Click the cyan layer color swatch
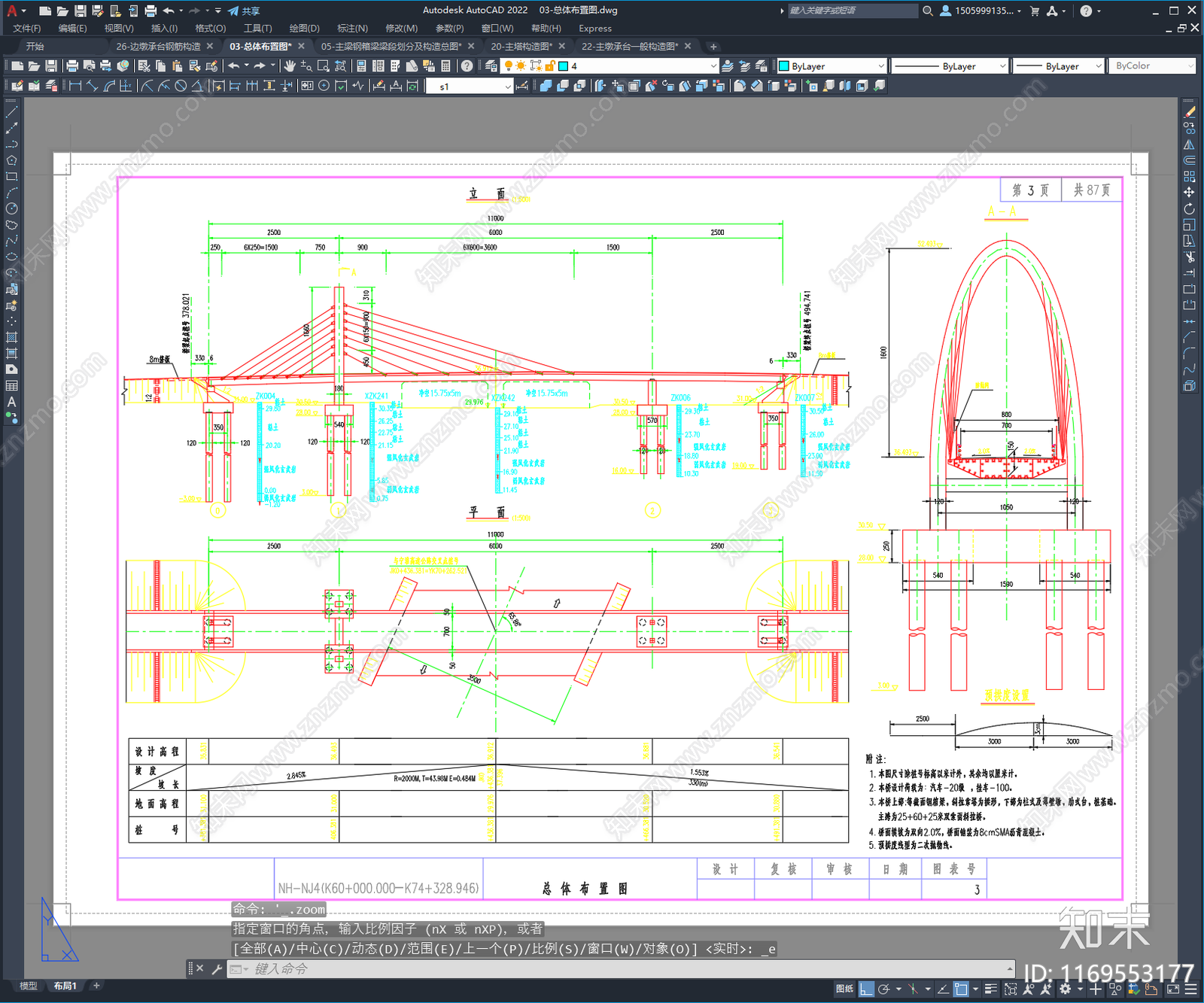The height and width of the screenshot is (1003, 1204). (x=563, y=66)
